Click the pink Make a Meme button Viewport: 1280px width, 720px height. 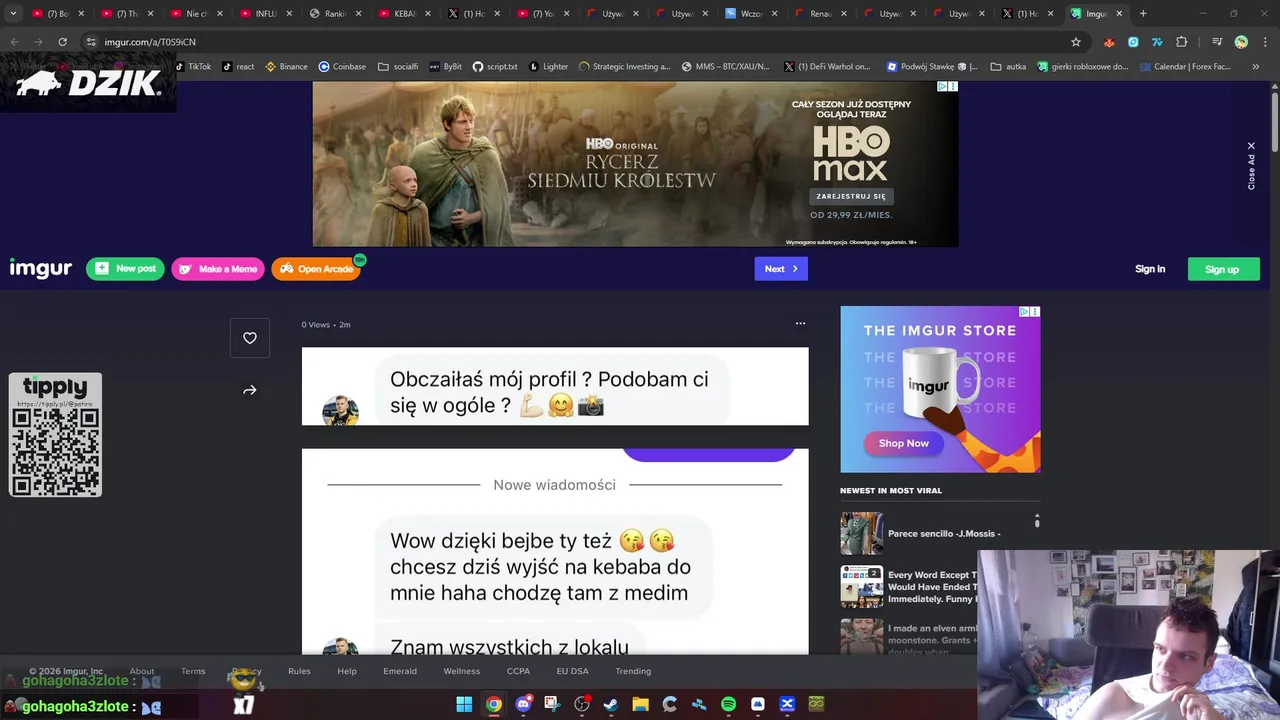click(218, 269)
